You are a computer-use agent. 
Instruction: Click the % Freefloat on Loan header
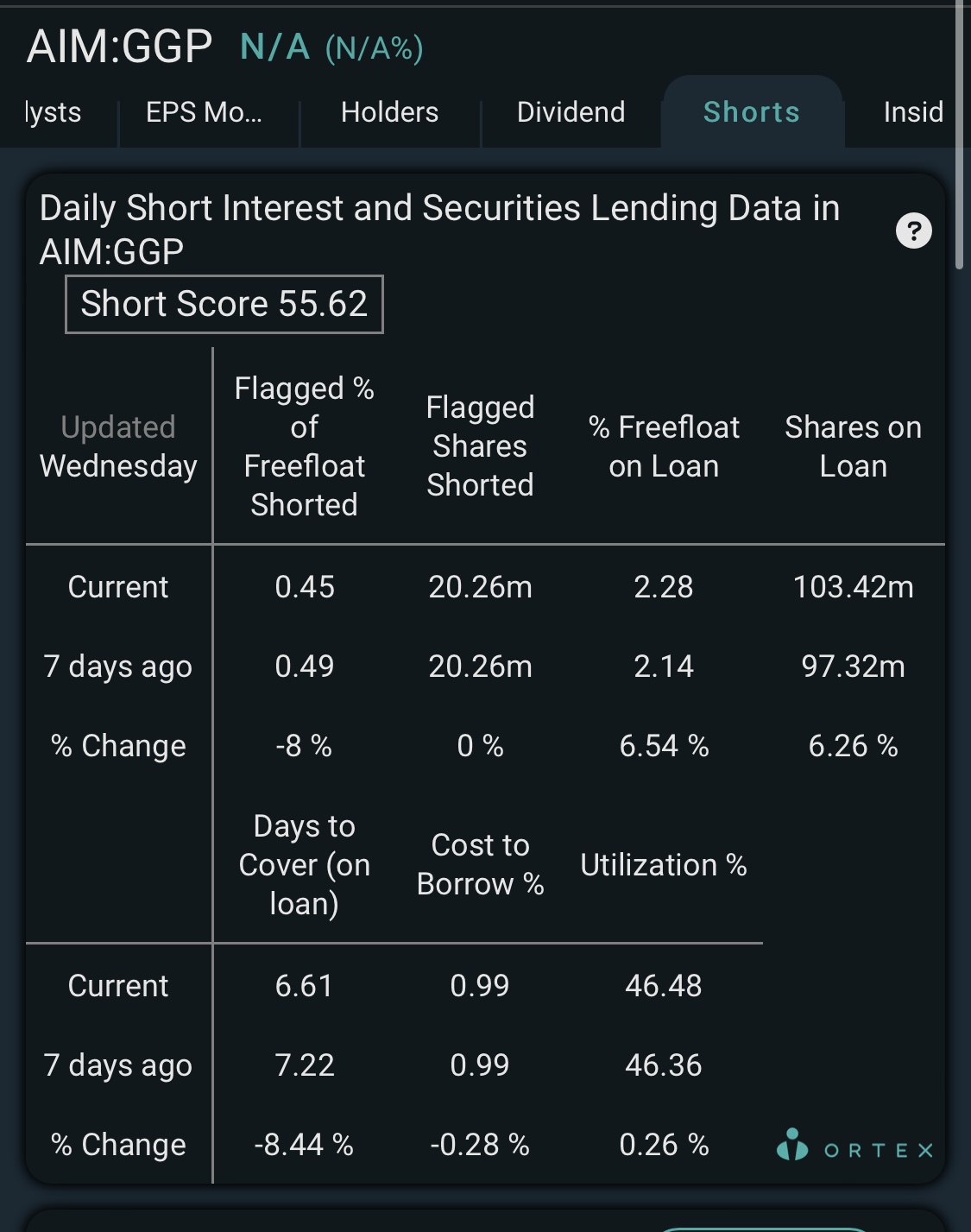pos(664,446)
